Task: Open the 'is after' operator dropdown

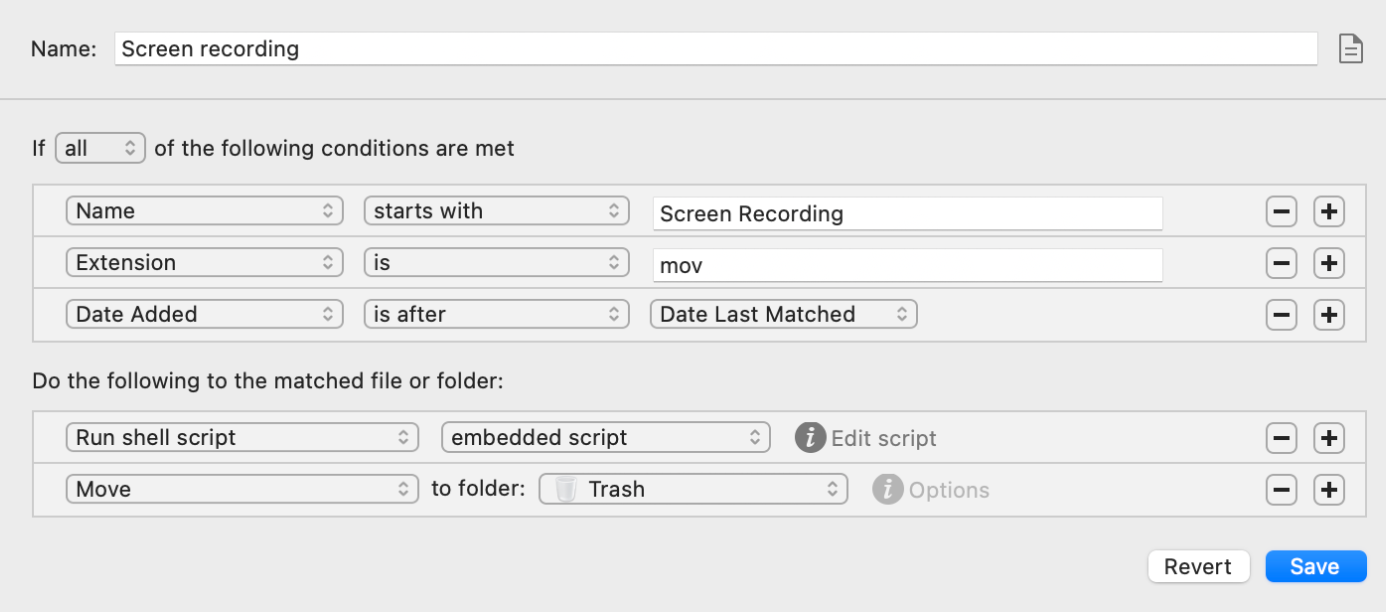Action: pos(496,314)
